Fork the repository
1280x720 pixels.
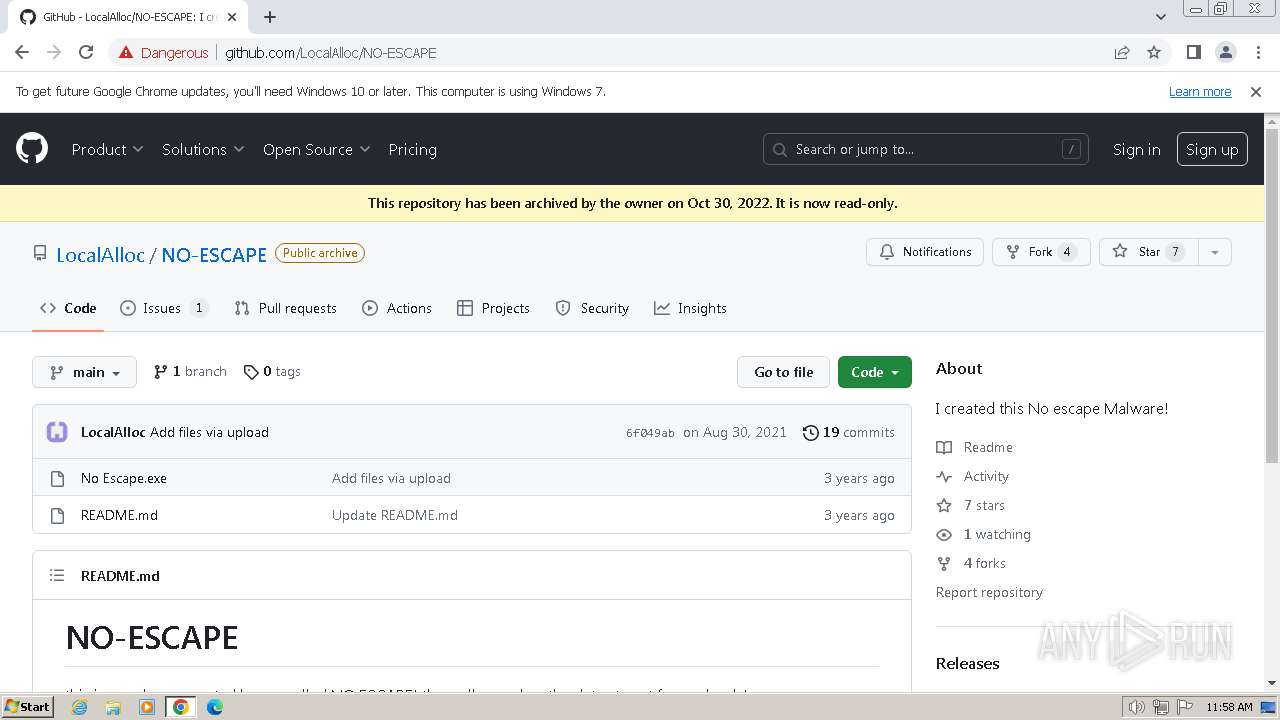[1040, 252]
